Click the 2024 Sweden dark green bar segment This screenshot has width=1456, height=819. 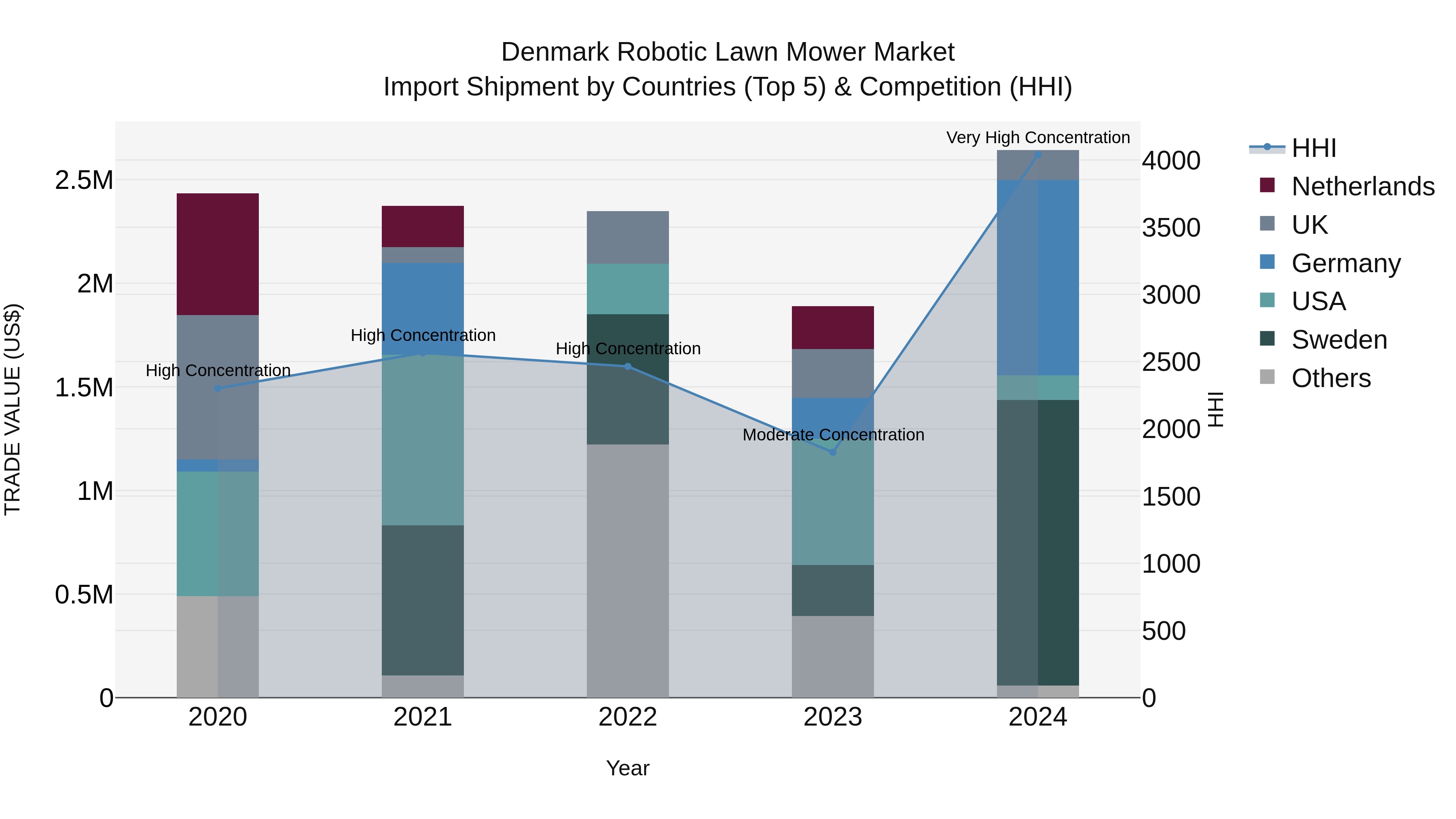(1038, 543)
